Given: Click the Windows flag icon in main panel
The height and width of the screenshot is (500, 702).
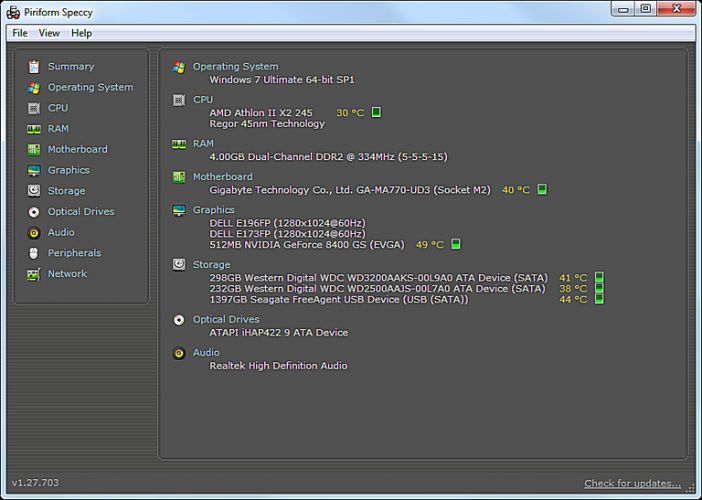Looking at the screenshot, I should tap(179, 67).
